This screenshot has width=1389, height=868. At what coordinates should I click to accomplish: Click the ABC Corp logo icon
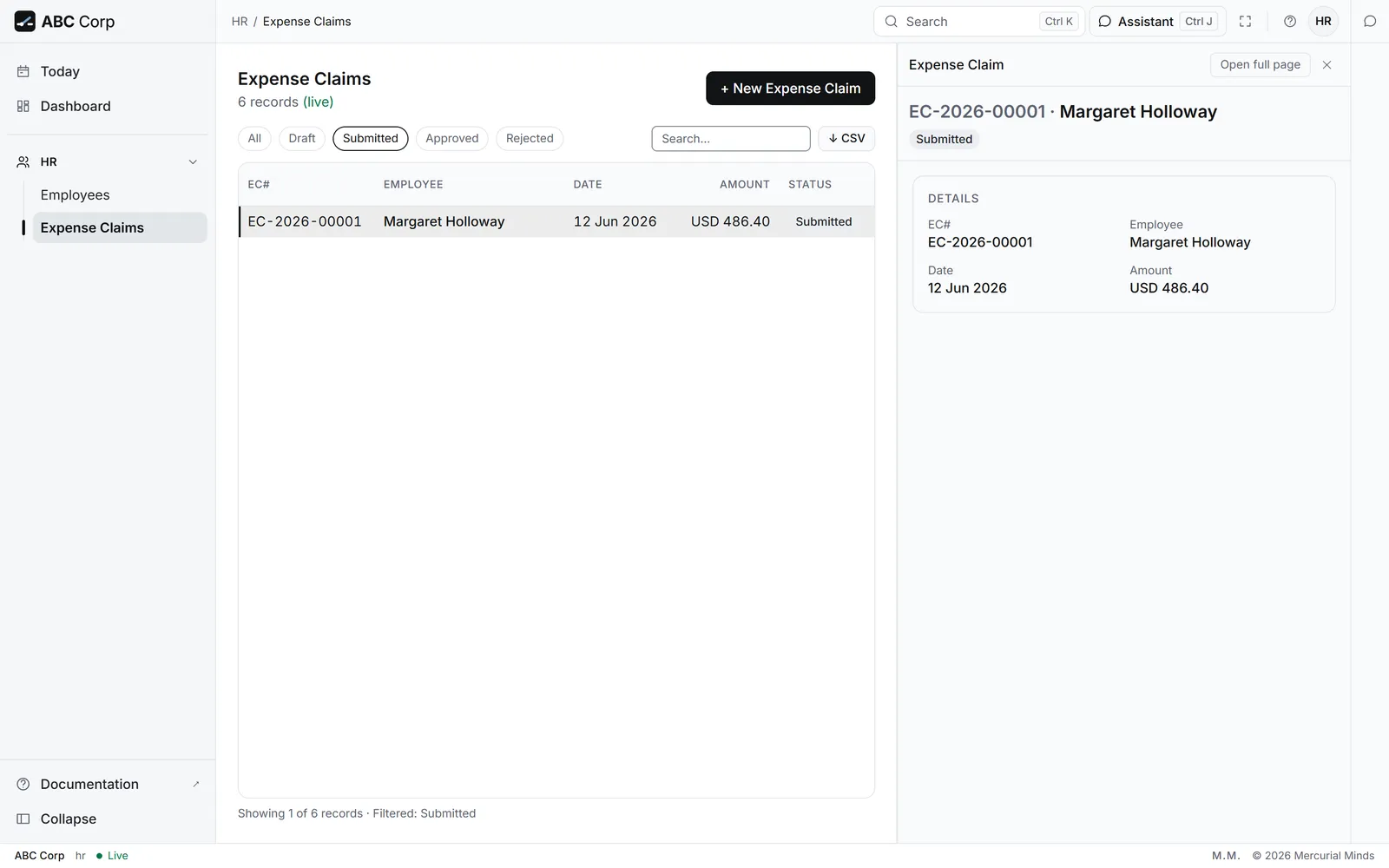tap(25, 22)
